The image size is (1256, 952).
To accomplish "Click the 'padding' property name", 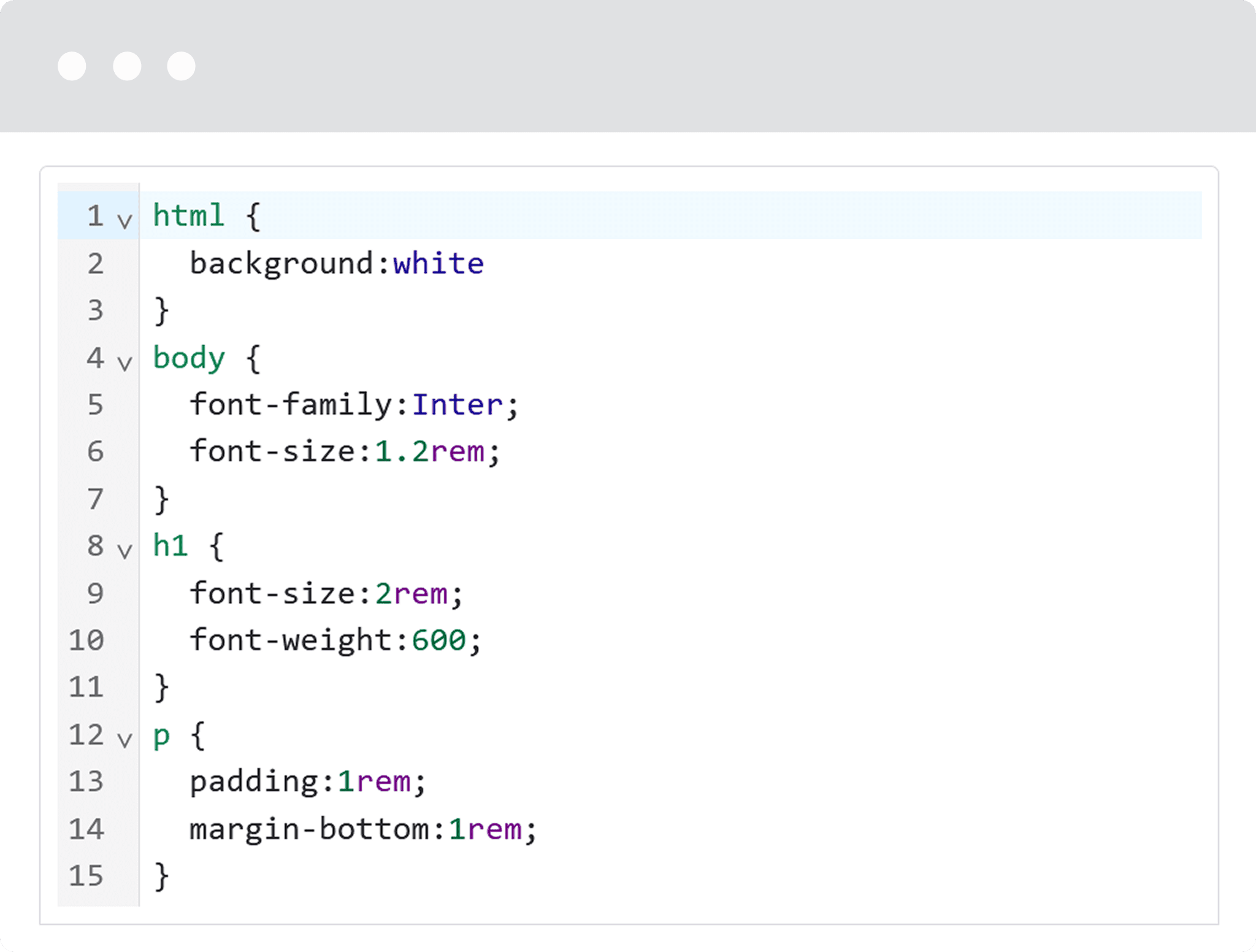I will (x=254, y=782).
